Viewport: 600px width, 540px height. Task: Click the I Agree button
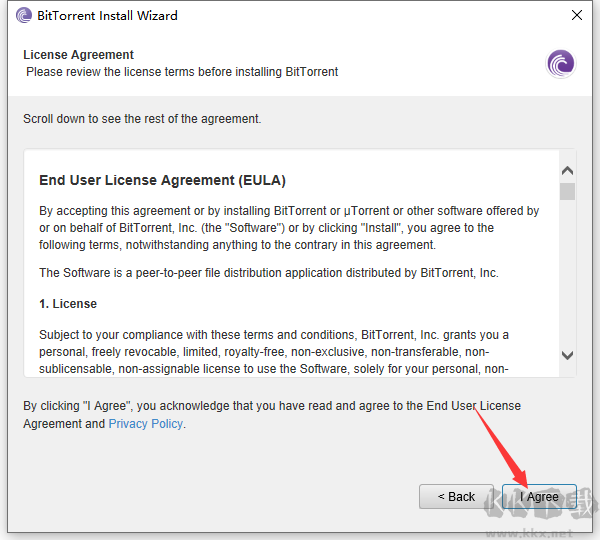coord(539,496)
